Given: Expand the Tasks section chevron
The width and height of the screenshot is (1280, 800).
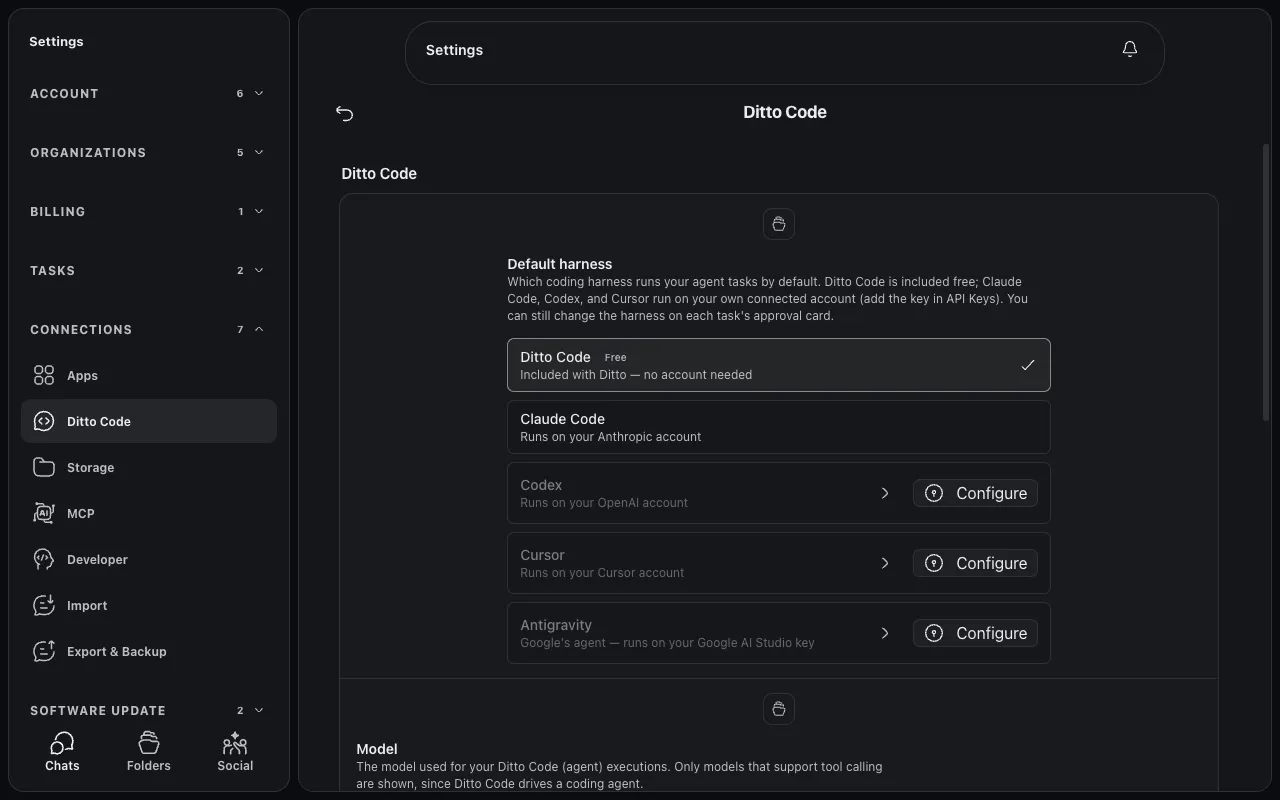Looking at the screenshot, I should 259,270.
